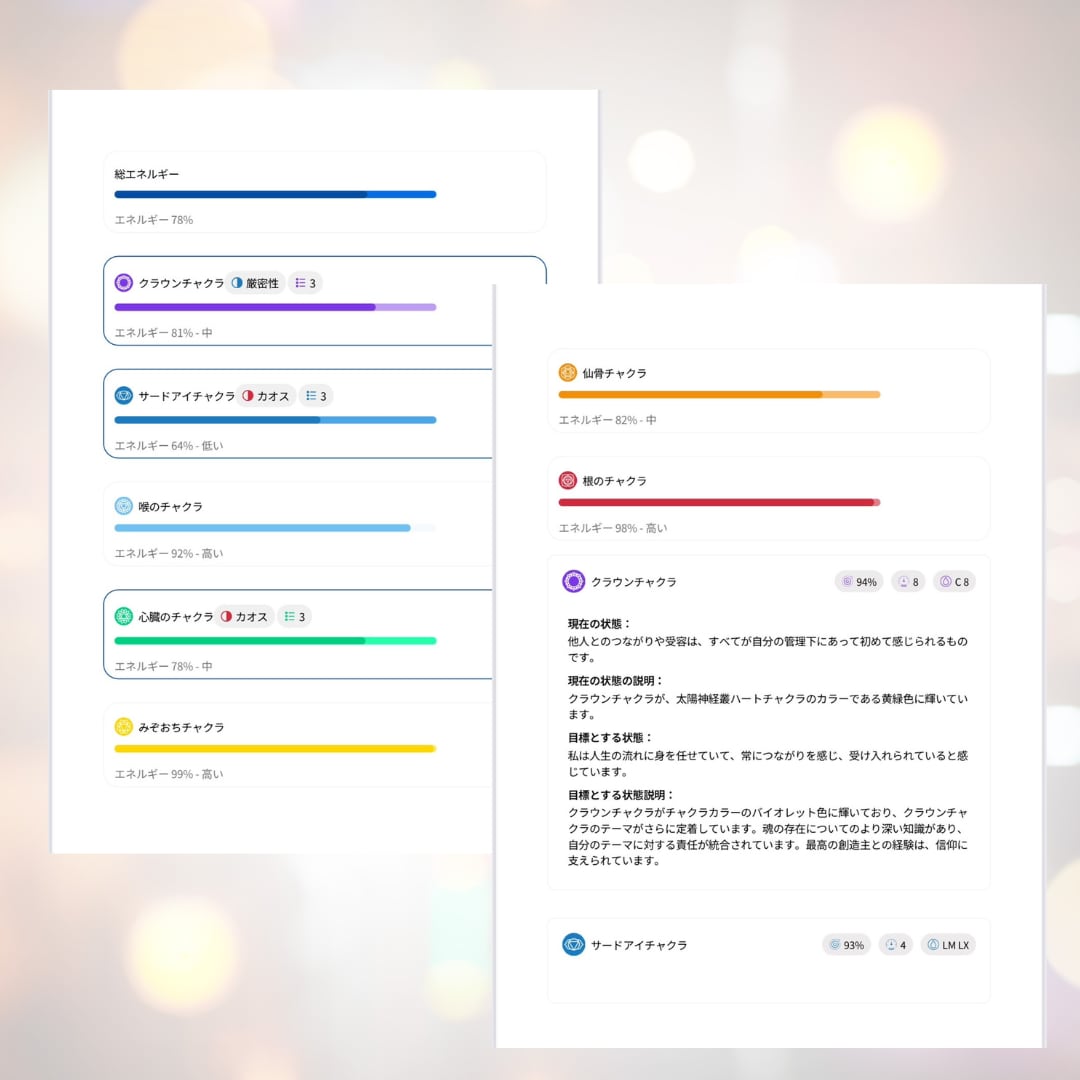Click the Throat Chakra light blue energy bar
The image size is (1080, 1080).
pos(275,528)
